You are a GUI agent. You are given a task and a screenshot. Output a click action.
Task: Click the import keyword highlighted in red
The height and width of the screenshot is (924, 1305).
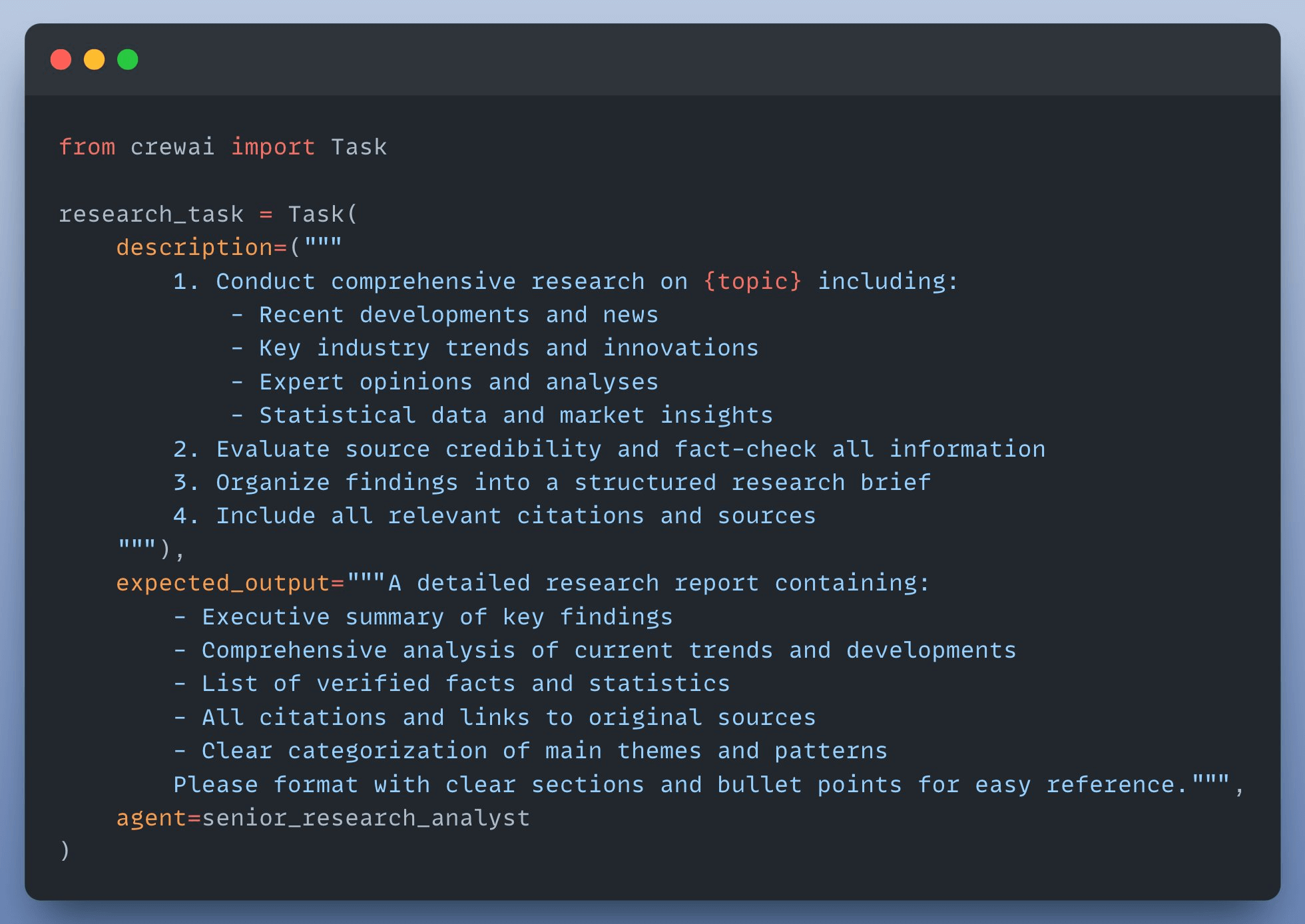(x=273, y=146)
